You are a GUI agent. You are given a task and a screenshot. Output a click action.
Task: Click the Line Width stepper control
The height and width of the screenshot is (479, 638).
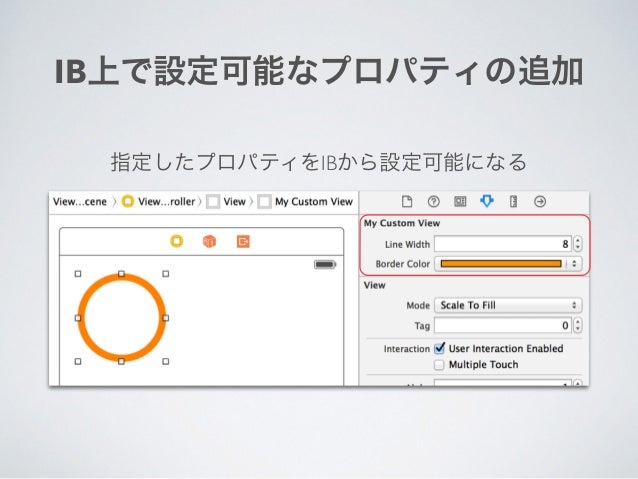pyautogui.click(x=578, y=244)
